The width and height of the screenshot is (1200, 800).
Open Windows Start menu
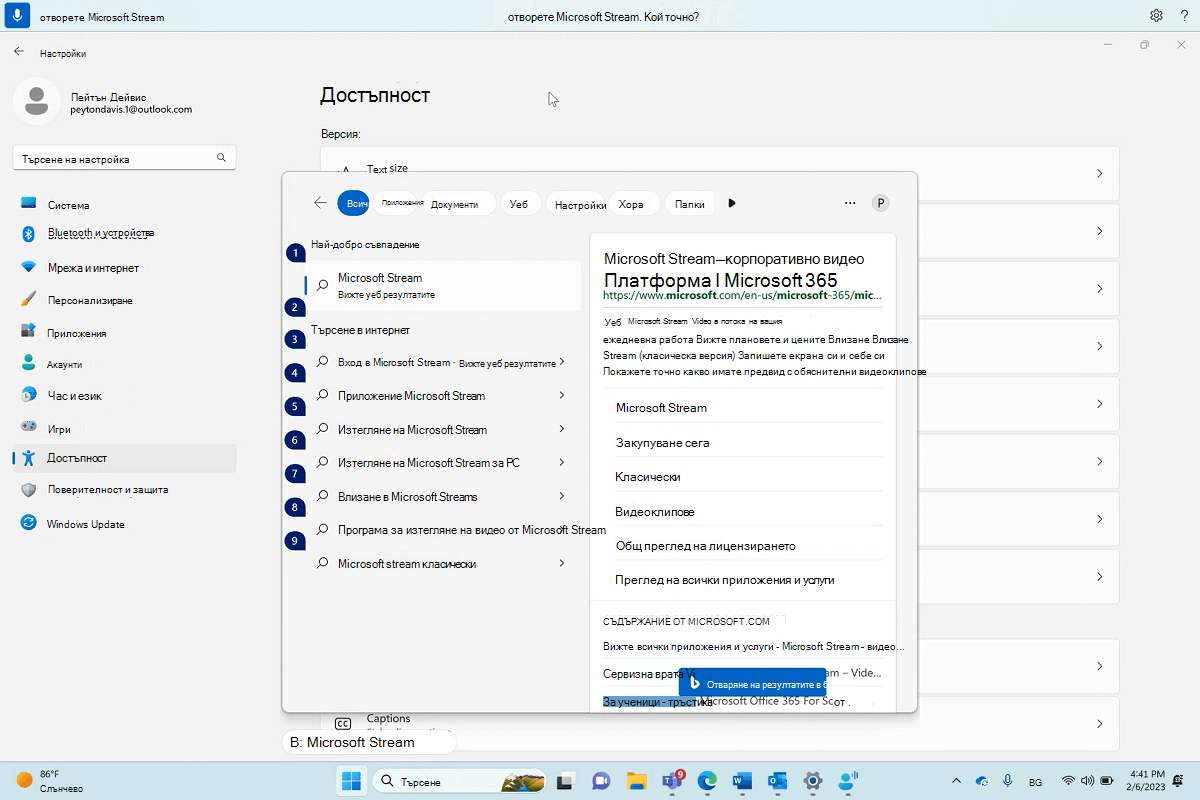coord(351,781)
